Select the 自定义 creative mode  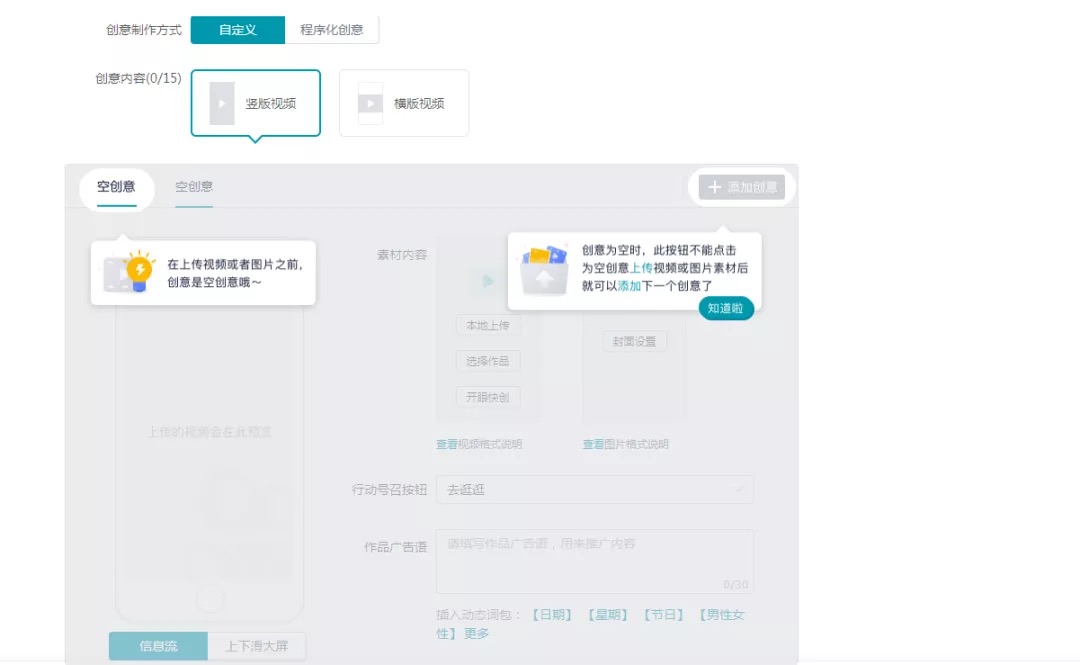[238, 30]
